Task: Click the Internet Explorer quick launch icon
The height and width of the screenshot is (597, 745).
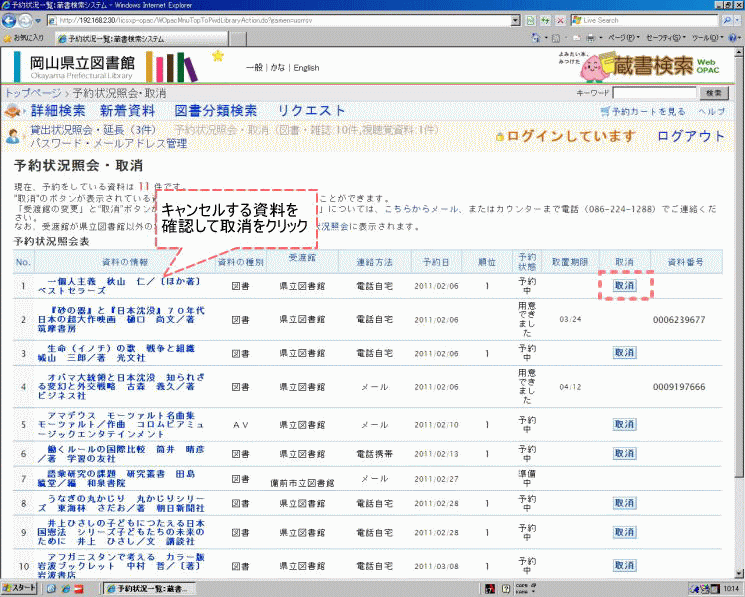Action: click(66, 588)
